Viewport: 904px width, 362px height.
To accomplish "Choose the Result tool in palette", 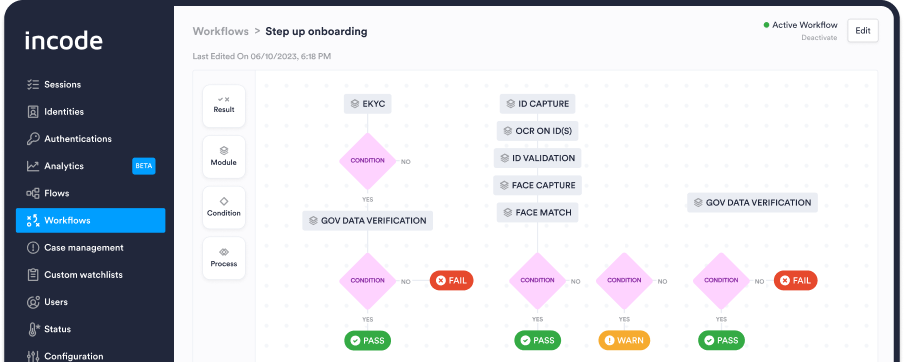I will coord(224,106).
